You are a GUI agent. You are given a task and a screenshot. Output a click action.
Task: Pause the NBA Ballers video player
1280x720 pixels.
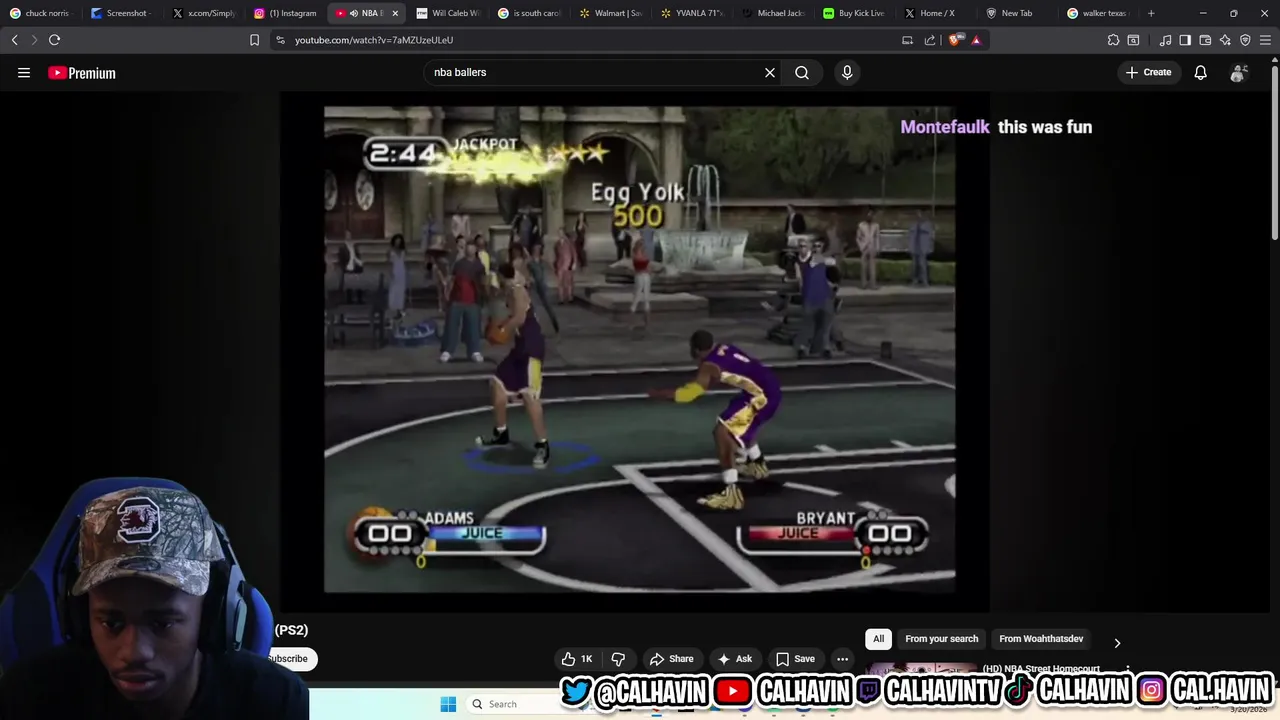tap(639, 350)
